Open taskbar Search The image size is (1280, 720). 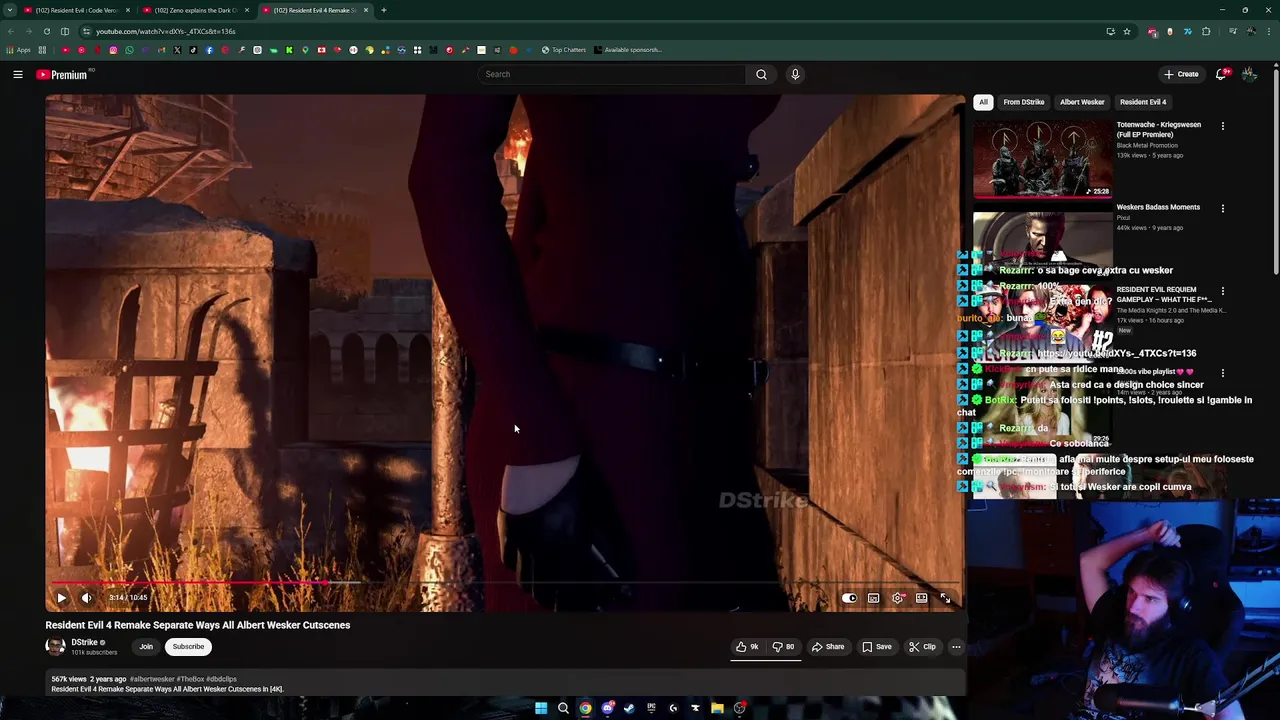pyautogui.click(x=563, y=708)
